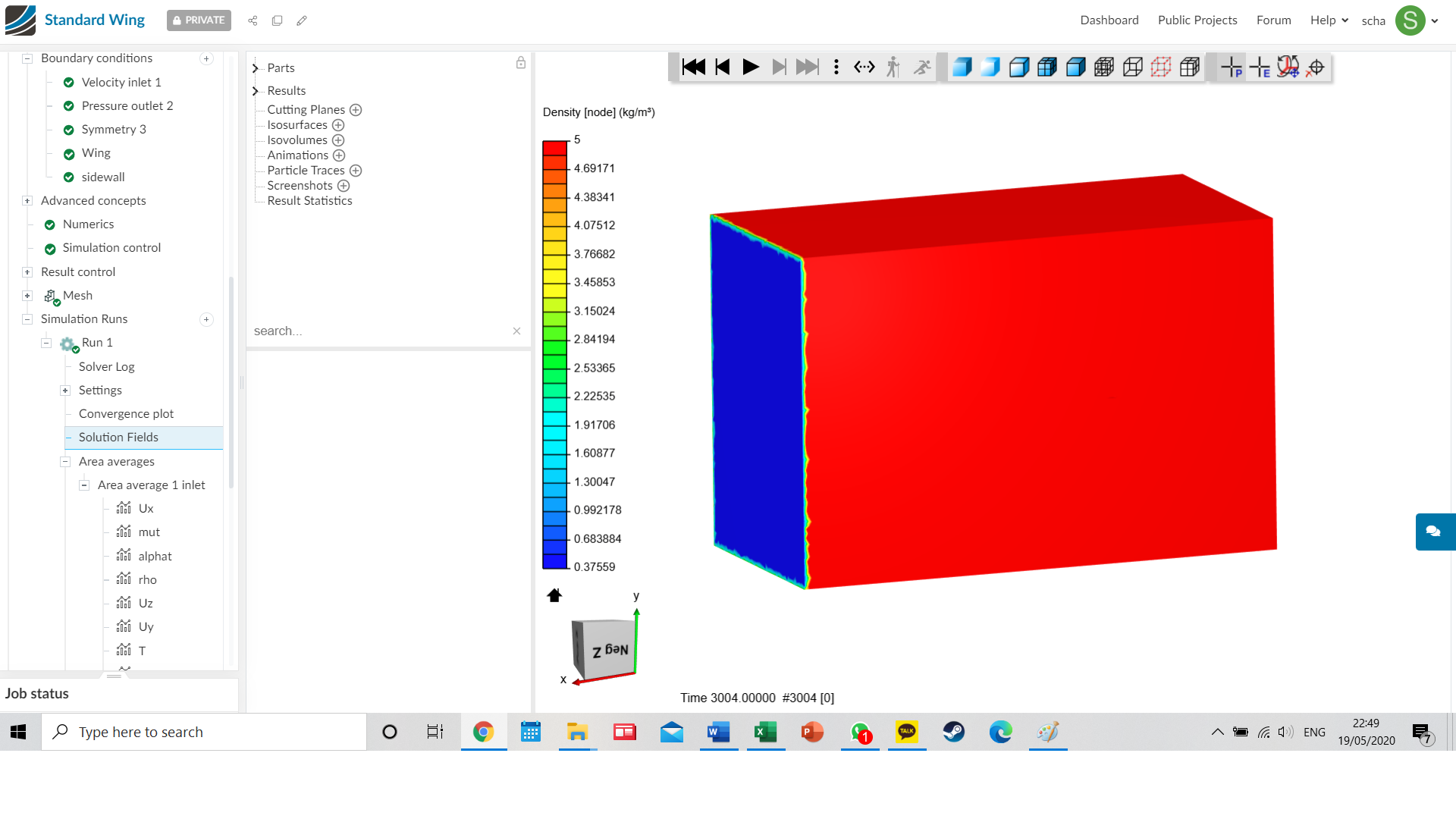Click the results search field

pyautogui.click(x=379, y=331)
